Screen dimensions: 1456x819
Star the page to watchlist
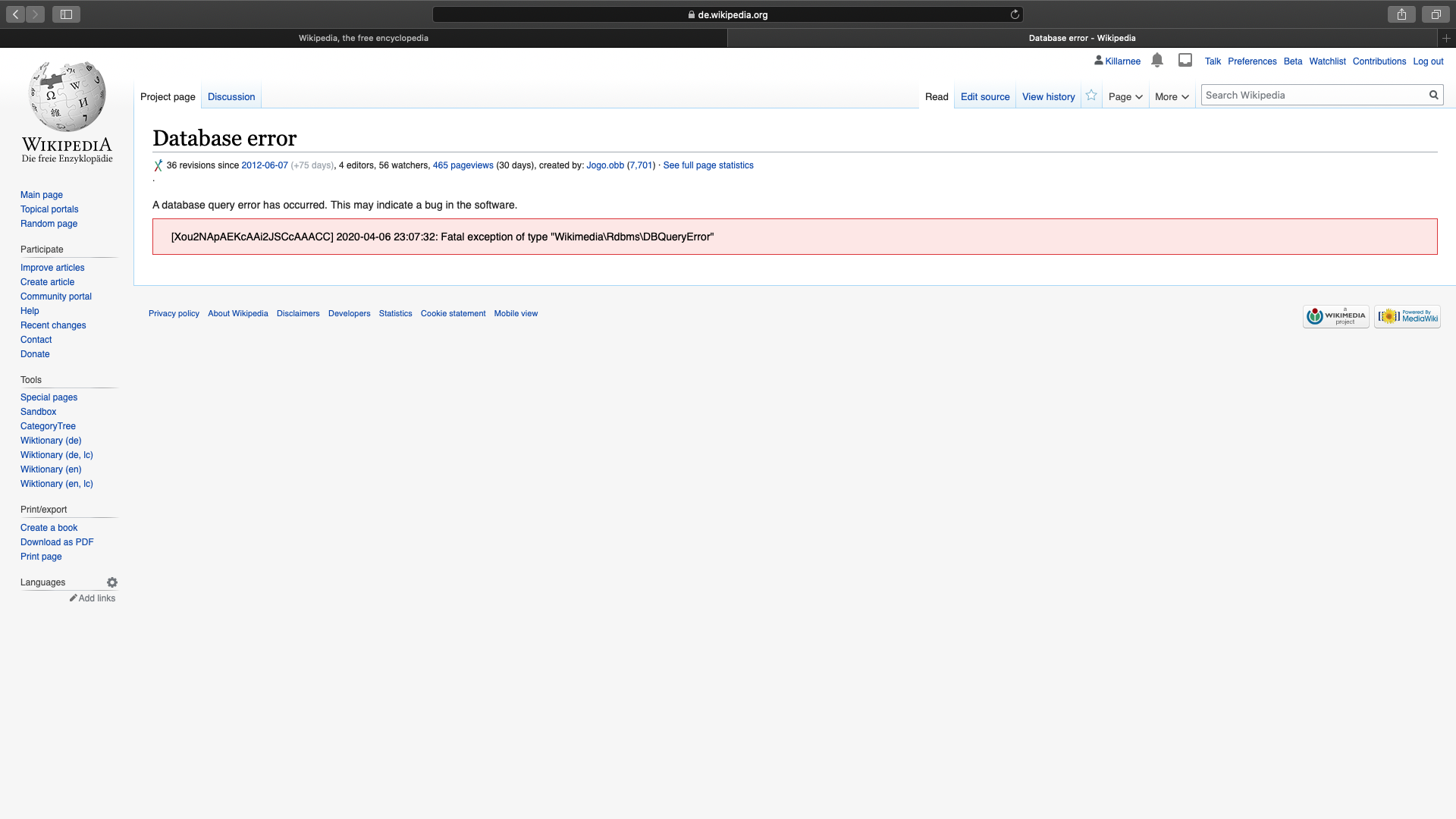pos(1091,96)
